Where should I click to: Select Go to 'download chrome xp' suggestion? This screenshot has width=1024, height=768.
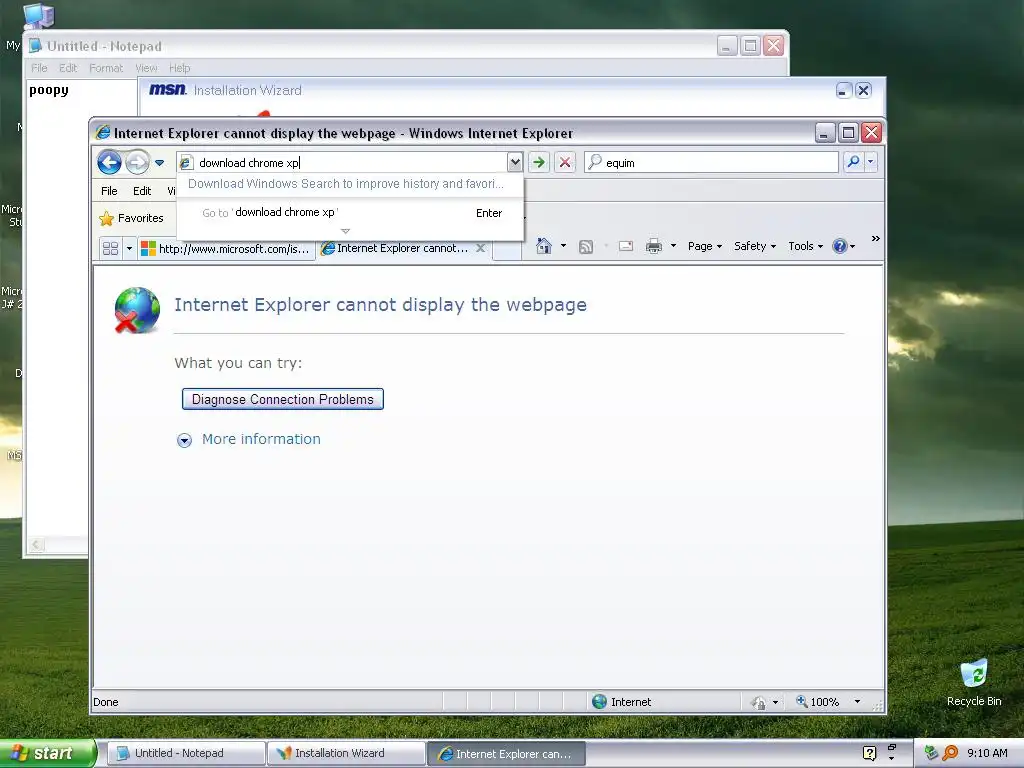[350, 213]
